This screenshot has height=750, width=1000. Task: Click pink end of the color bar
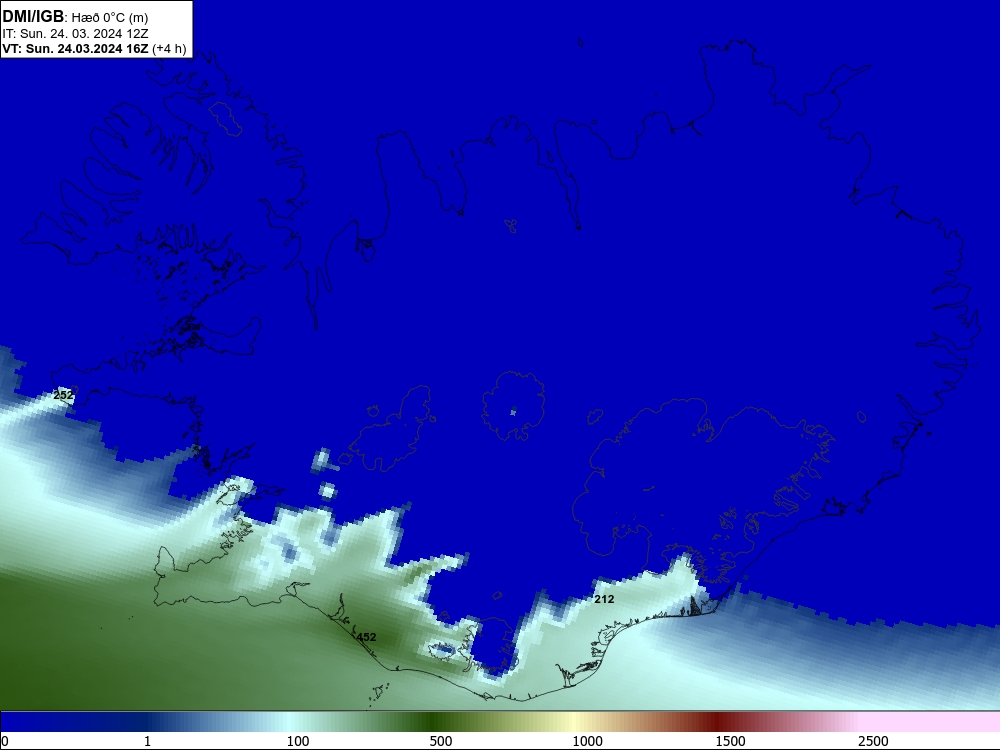coord(931,722)
